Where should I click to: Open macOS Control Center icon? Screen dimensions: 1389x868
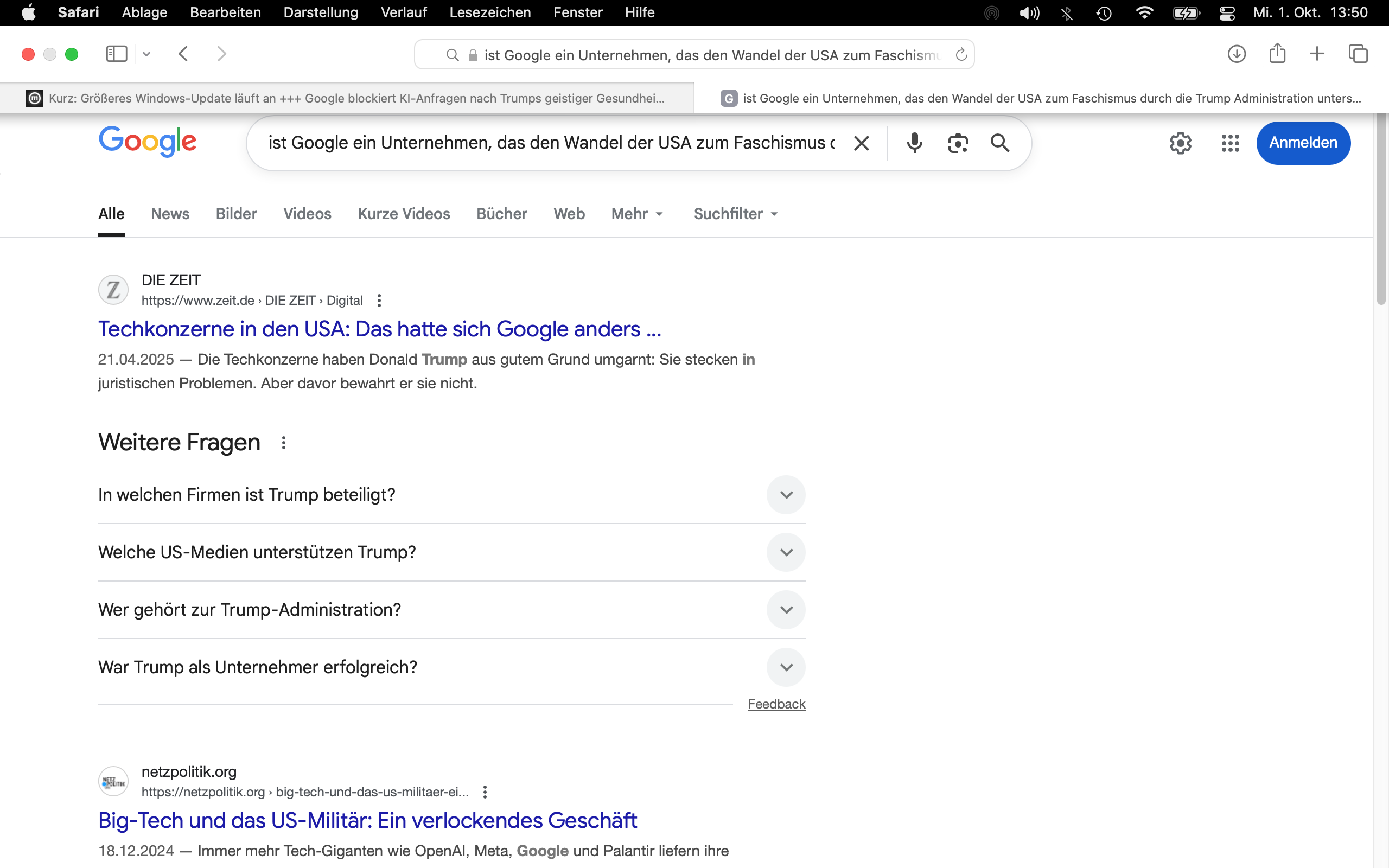pos(1227,12)
